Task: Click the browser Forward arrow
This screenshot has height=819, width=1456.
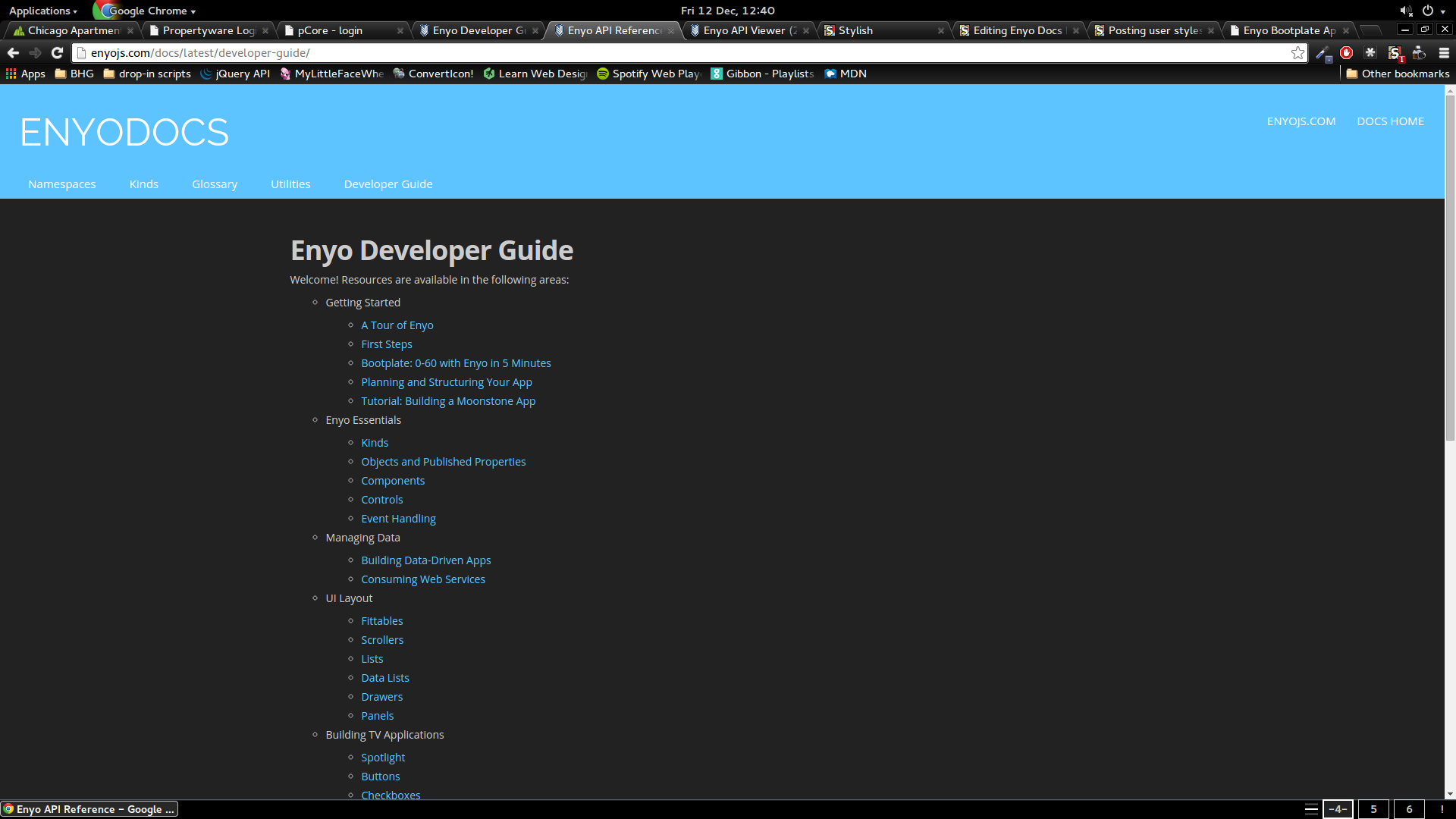Action: pos(35,53)
